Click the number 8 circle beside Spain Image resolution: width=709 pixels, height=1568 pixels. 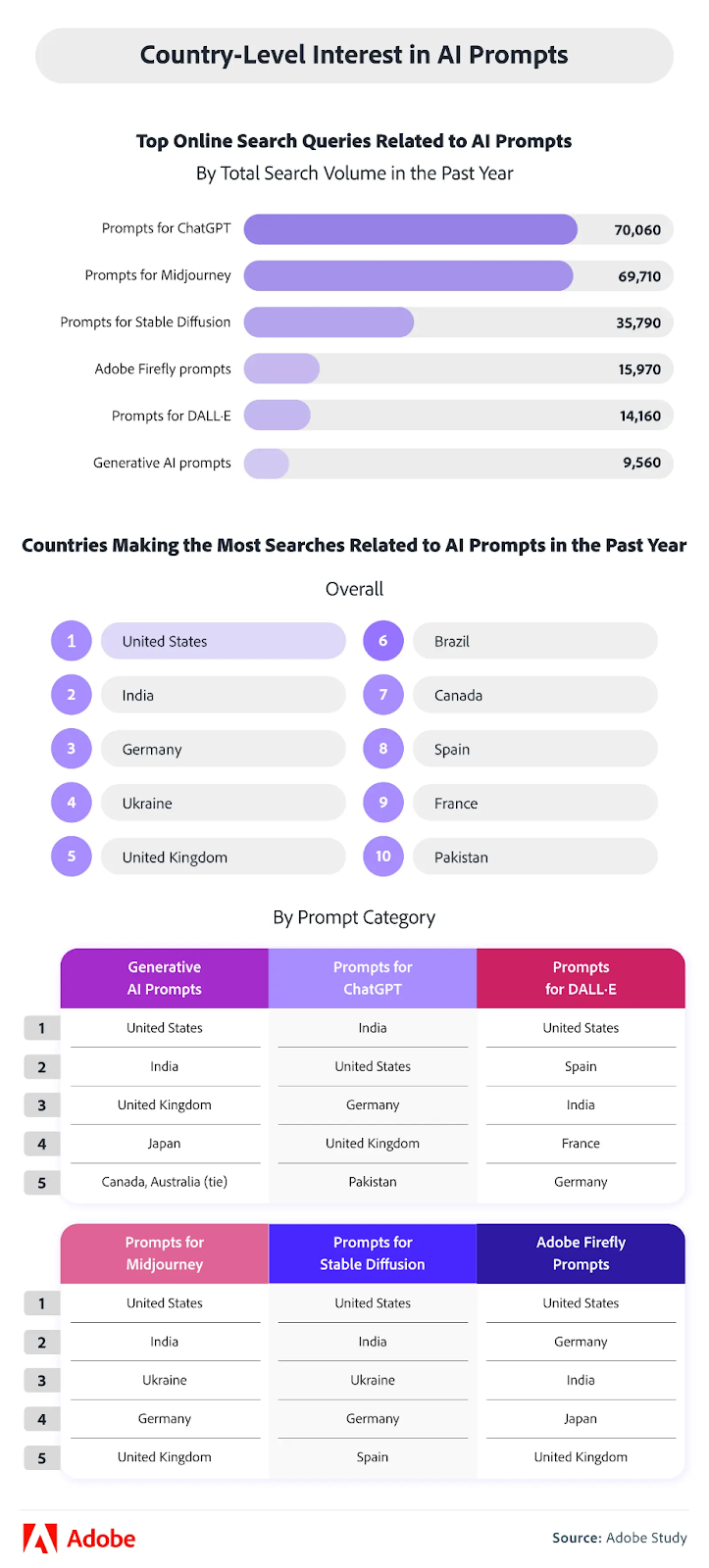pos(383,749)
